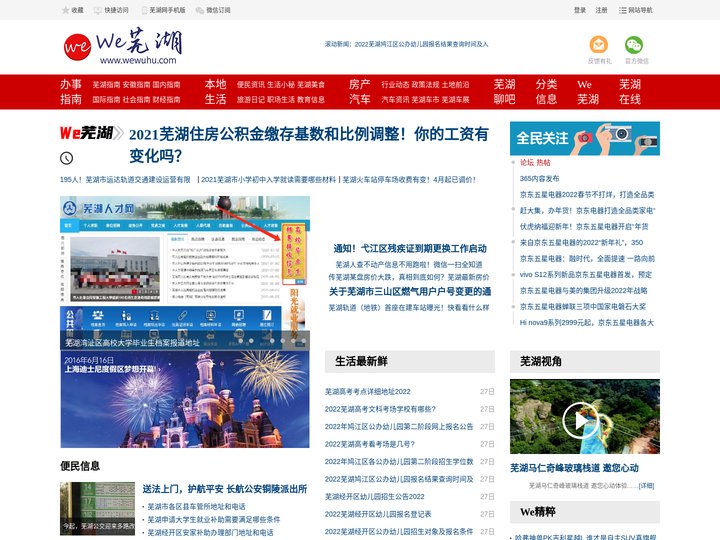The height and width of the screenshot is (540, 720).
Task: Click 登录 login link
Action: tap(579, 10)
